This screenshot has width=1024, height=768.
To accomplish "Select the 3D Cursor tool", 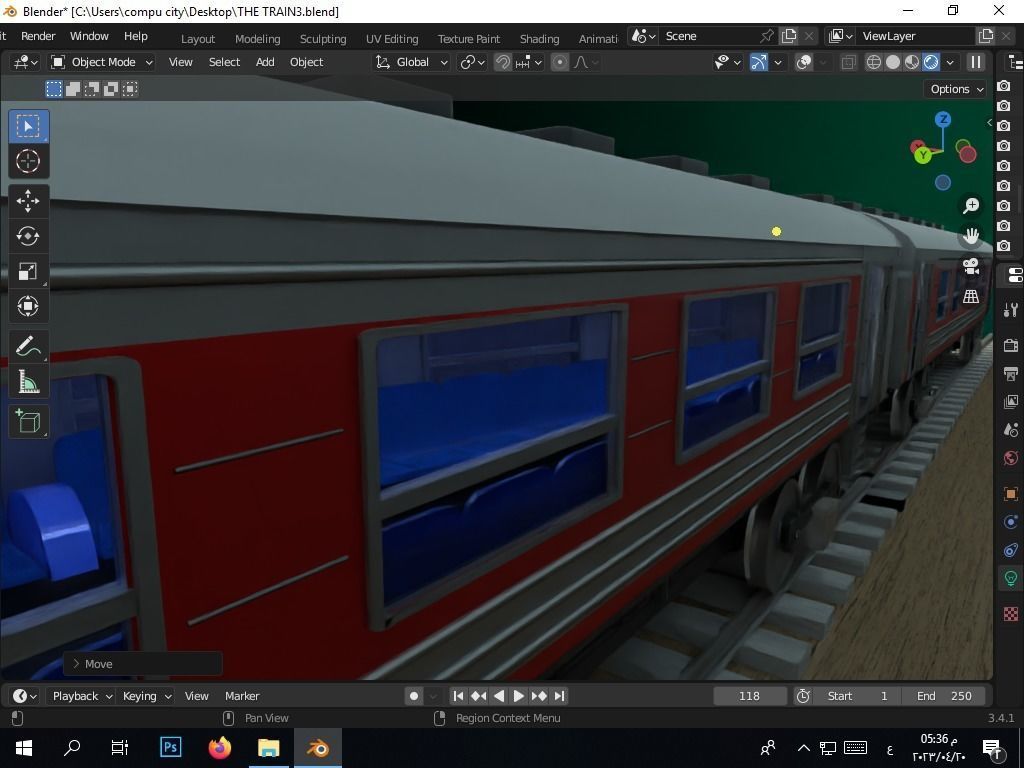I will tap(28, 161).
